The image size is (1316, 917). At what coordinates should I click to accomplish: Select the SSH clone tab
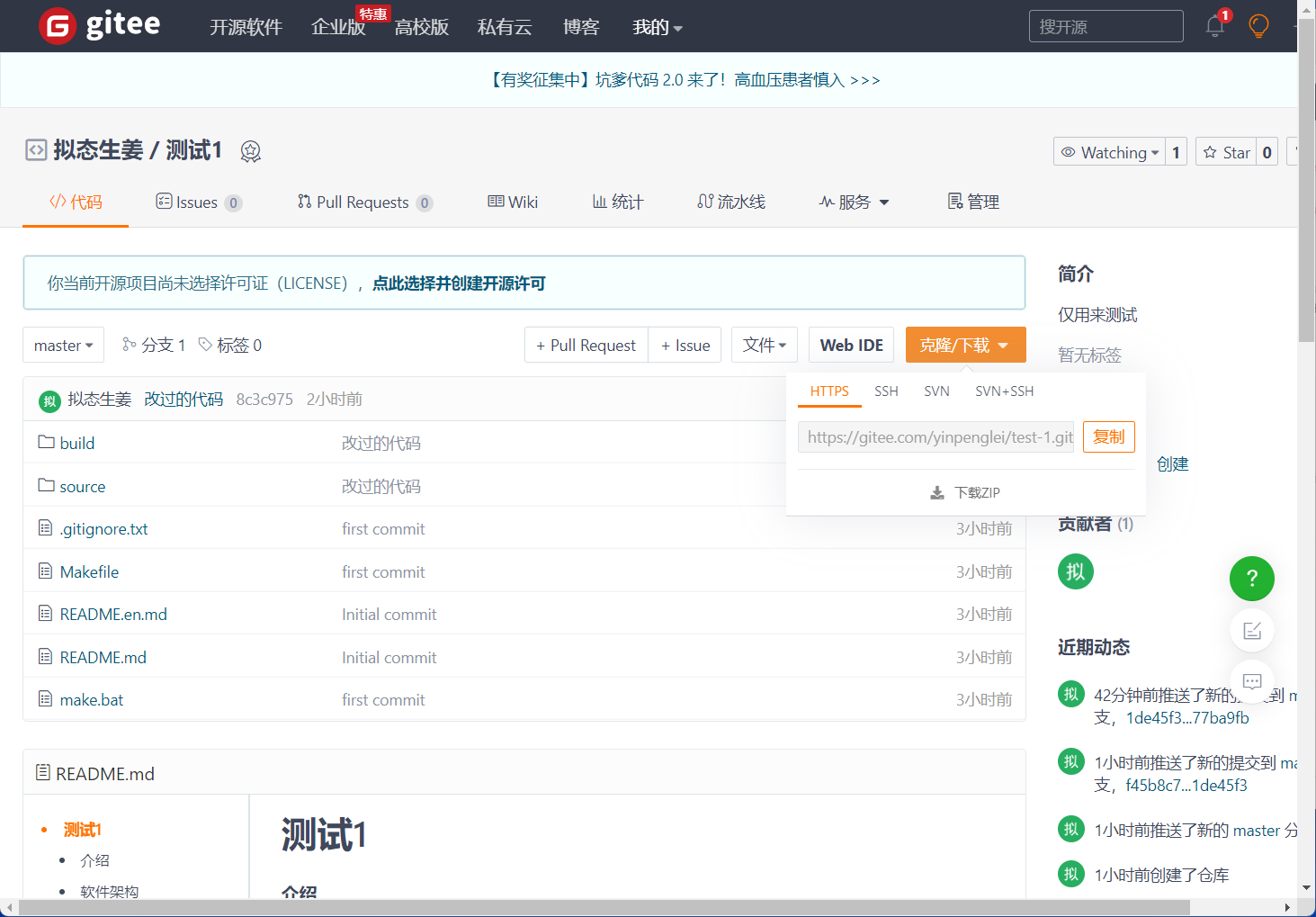click(886, 391)
